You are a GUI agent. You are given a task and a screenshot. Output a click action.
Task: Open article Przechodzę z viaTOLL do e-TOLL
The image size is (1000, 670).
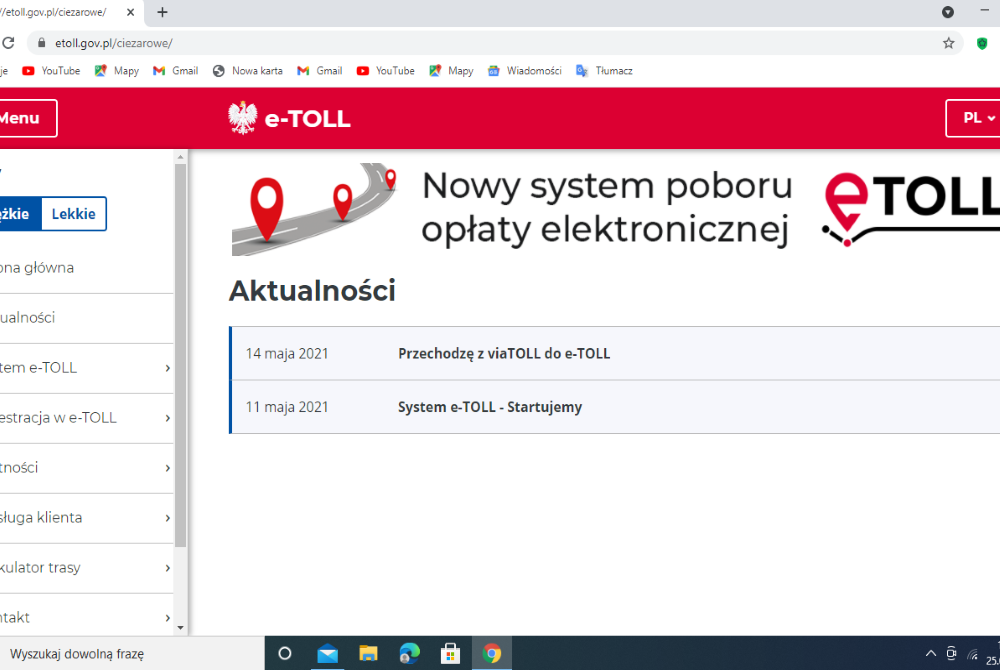(504, 353)
